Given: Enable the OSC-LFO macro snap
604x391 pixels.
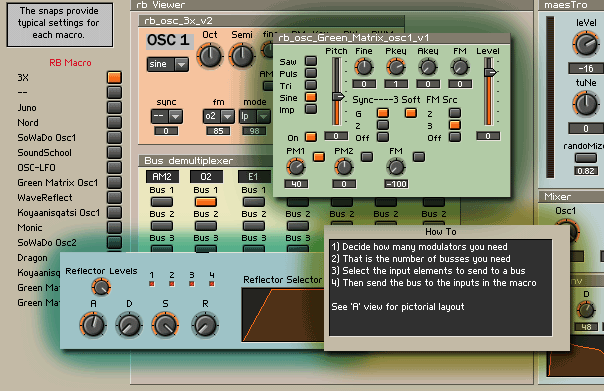Looking at the screenshot, I should point(114,168).
